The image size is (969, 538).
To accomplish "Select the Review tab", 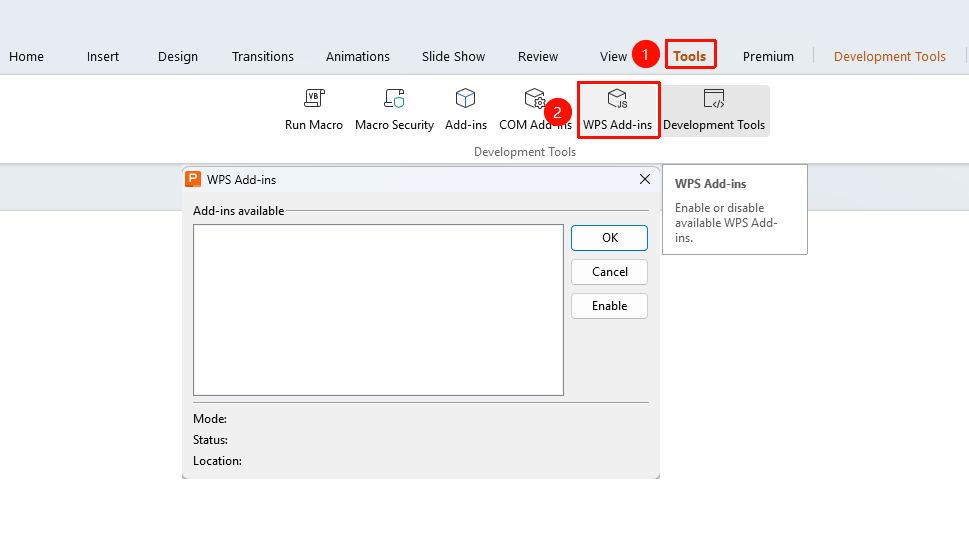I will pyautogui.click(x=538, y=57).
